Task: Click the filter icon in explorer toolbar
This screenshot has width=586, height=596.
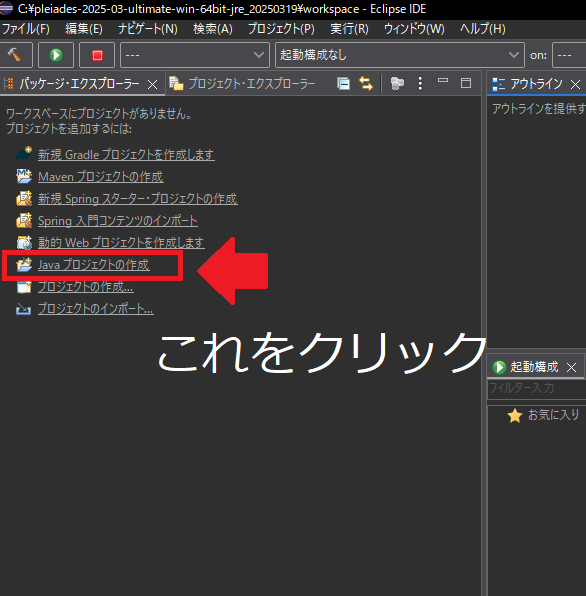Action: click(x=397, y=83)
